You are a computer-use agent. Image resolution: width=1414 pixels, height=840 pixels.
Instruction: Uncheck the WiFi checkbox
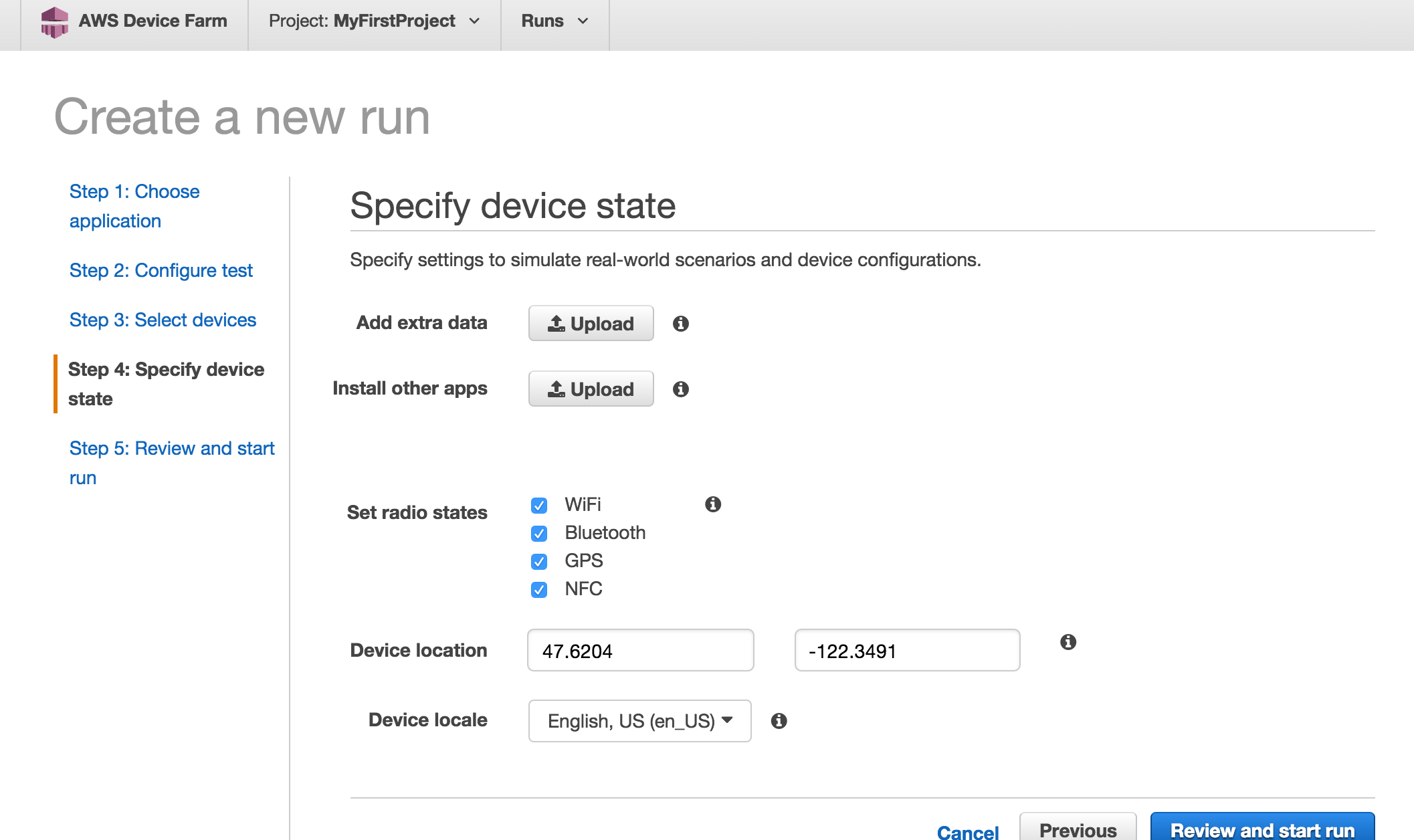pos(539,506)
